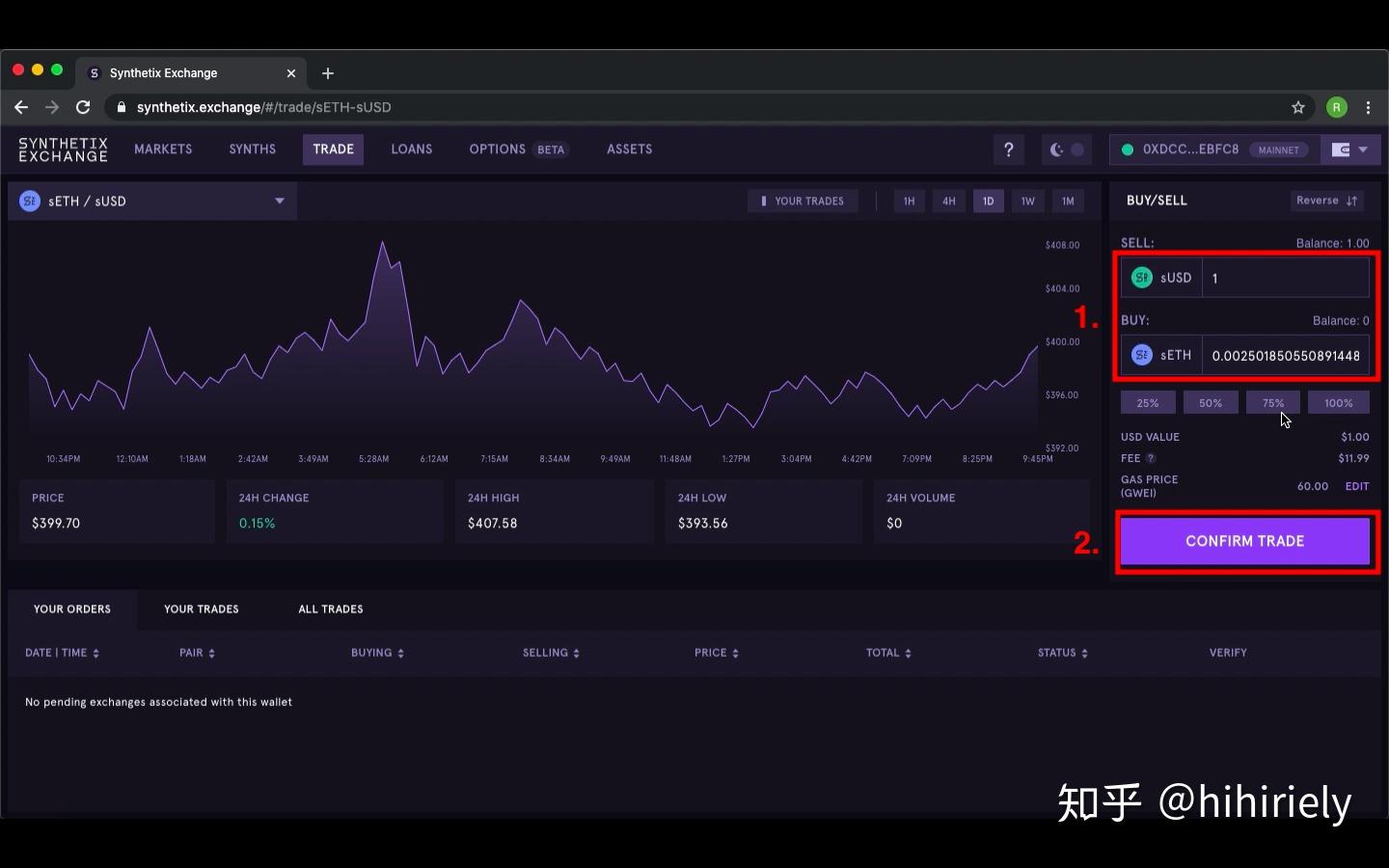Click the Synthetix Exchange logo
1389x868 pixels.
pos(63,149)
